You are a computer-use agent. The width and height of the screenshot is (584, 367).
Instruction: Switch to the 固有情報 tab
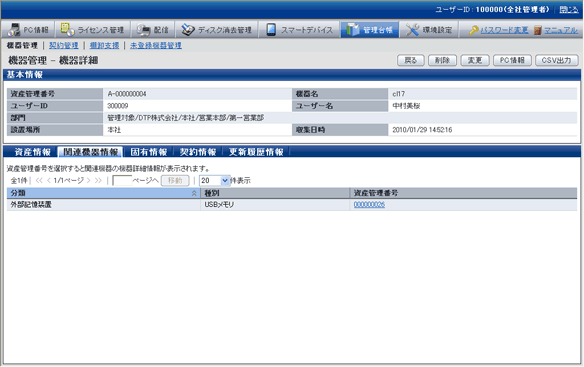(x=149, y=152)
